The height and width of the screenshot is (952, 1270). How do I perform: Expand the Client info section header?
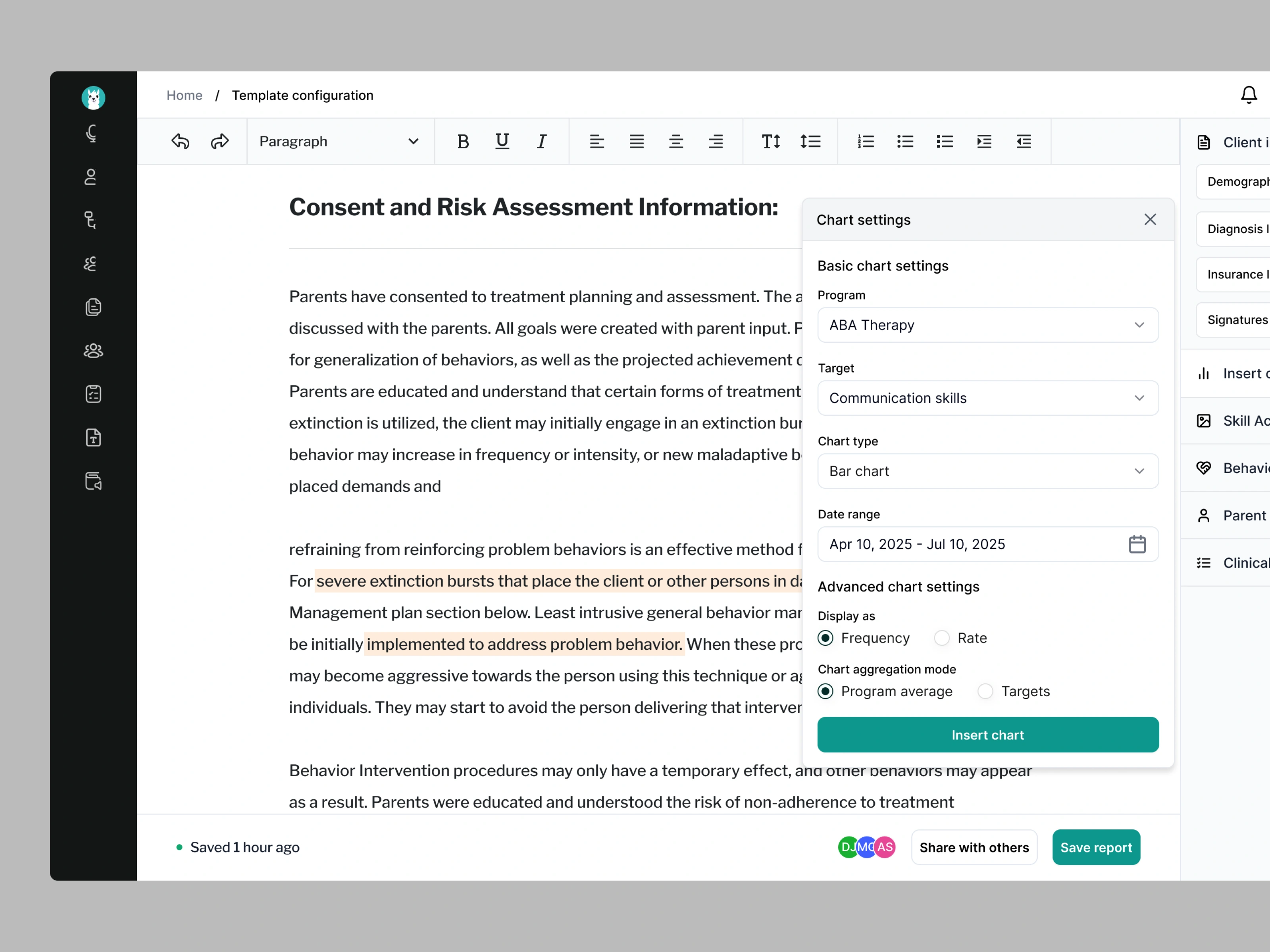(1226, 142)
